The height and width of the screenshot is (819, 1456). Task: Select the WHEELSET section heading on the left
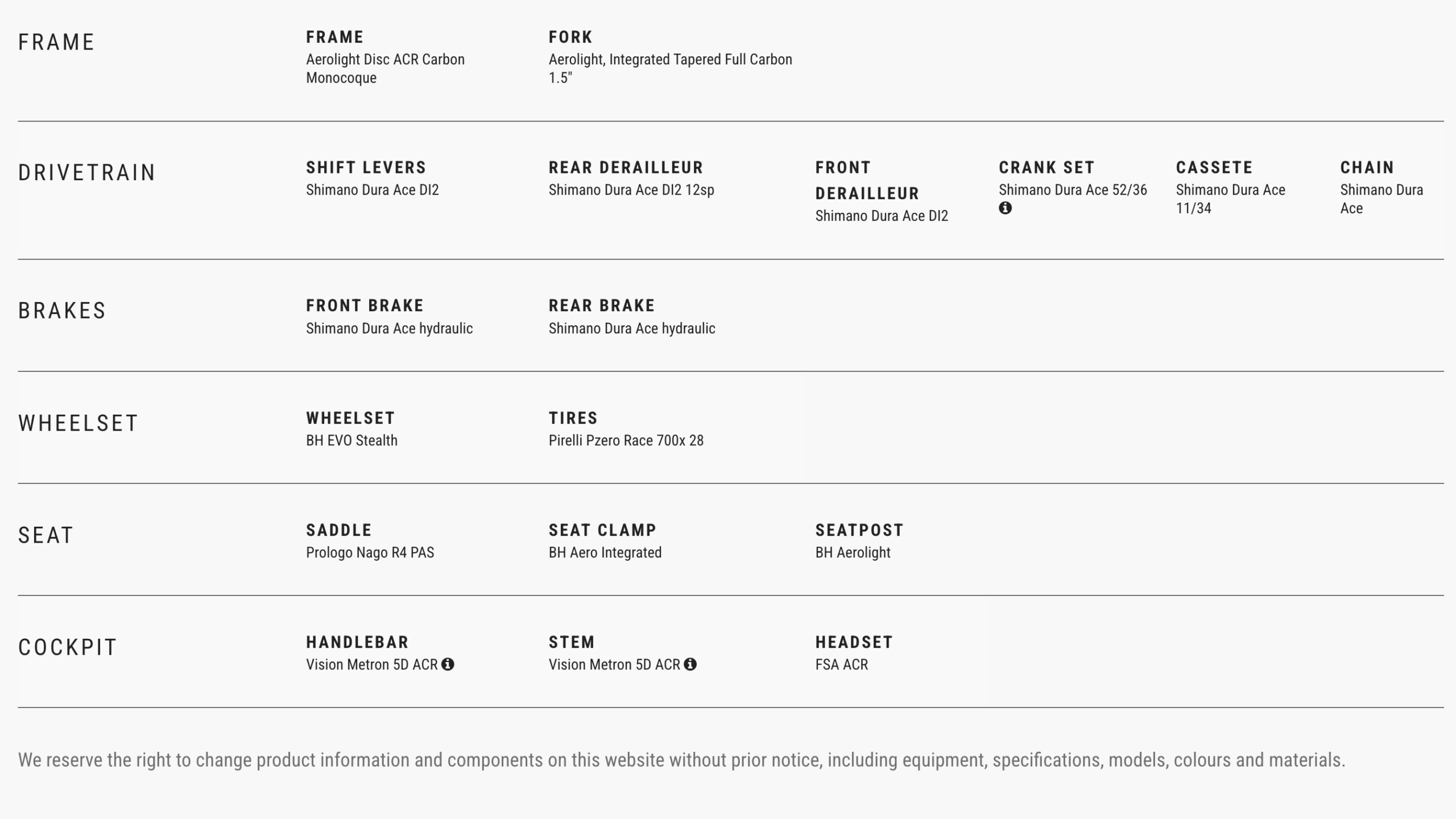(x=78, y=424)
